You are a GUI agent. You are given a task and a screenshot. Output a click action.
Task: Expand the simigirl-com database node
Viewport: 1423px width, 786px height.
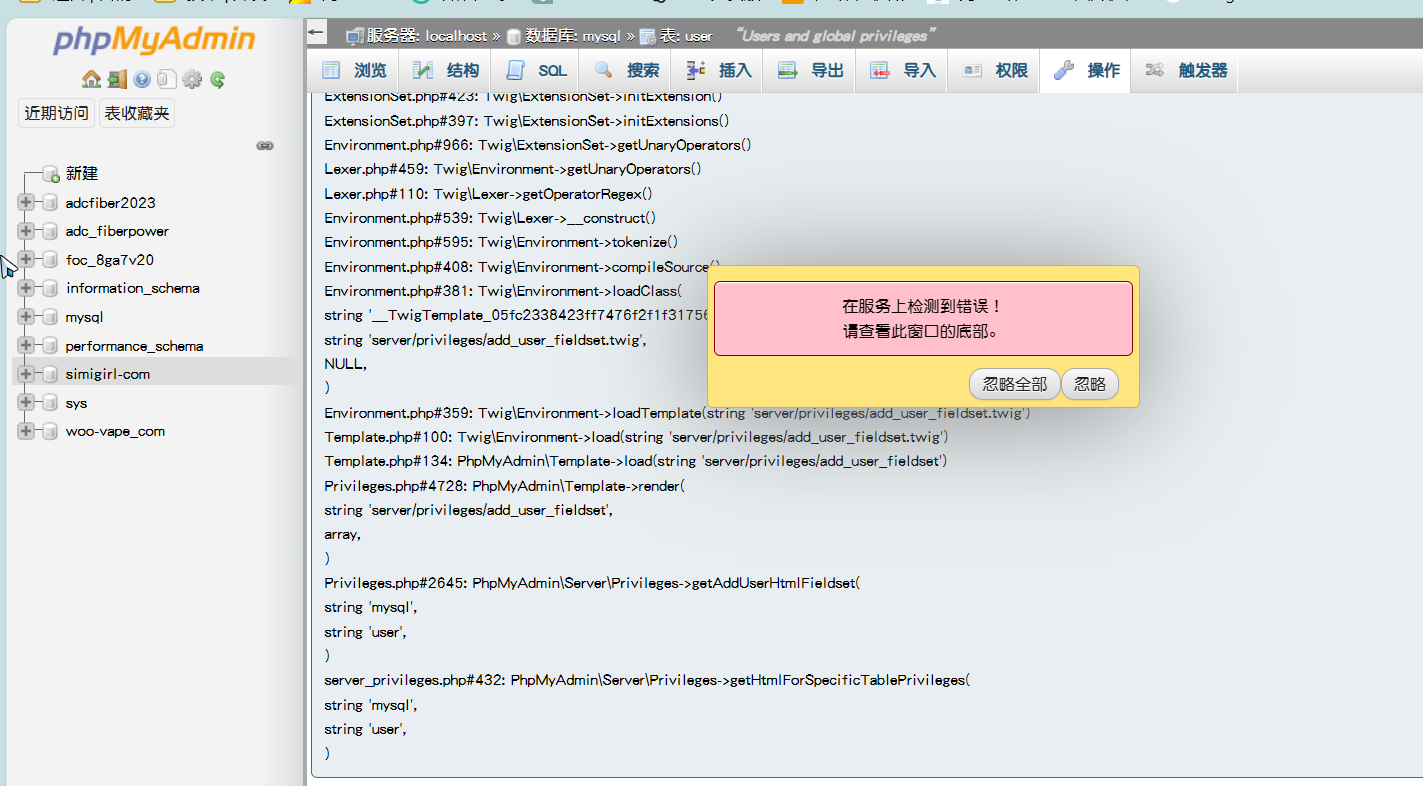(x=26, y=374)
